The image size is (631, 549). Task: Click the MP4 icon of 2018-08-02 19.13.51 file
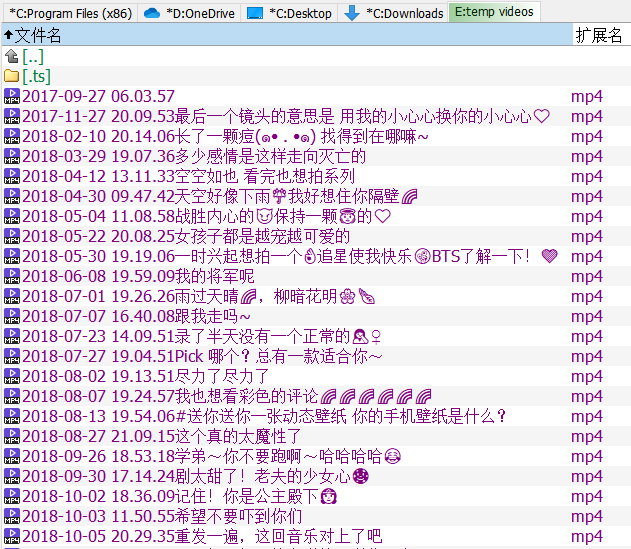click(12, 376)
